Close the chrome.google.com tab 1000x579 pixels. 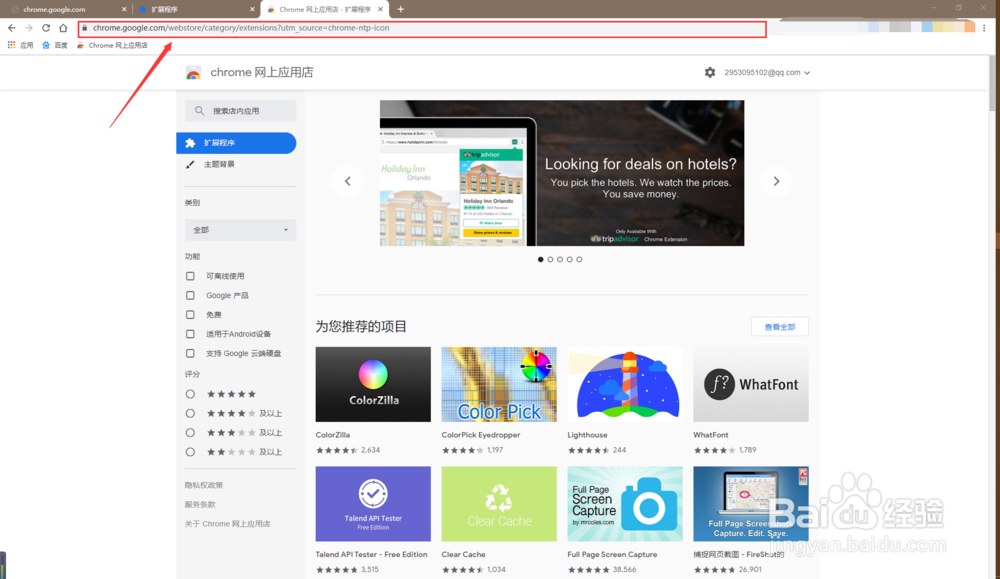point(124,9)
